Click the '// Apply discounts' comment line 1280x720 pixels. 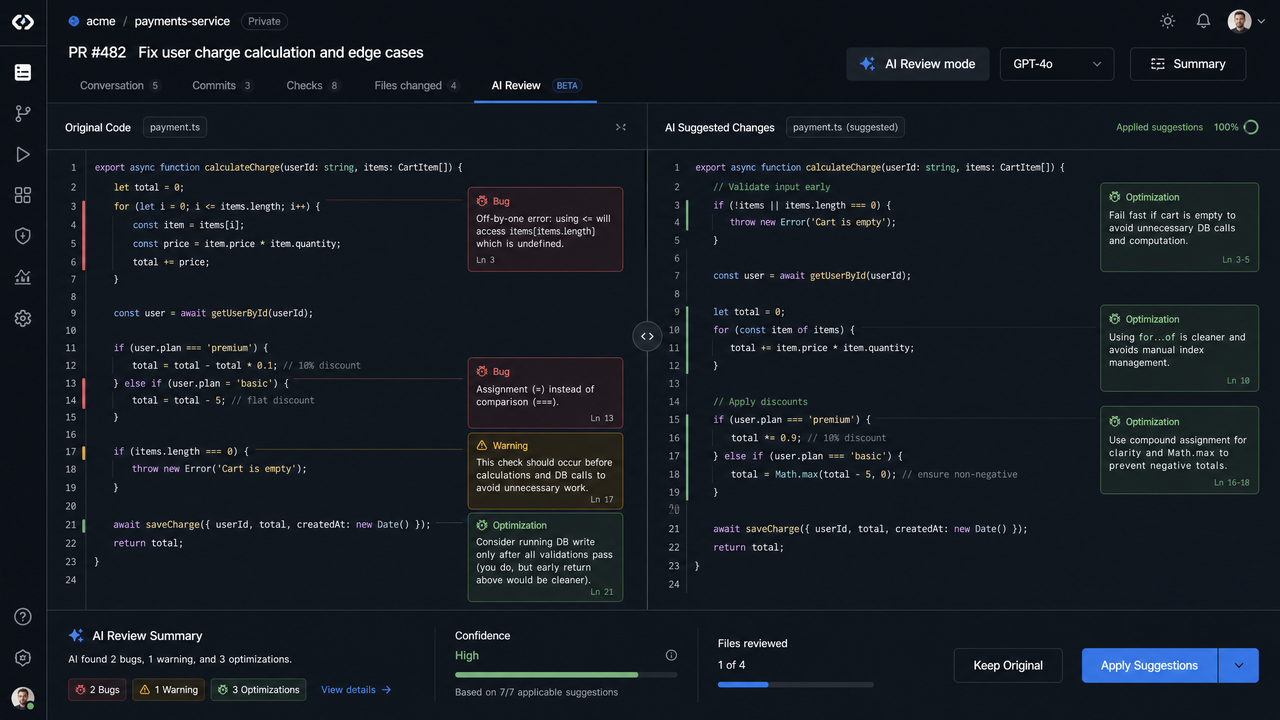coord(760,402)
